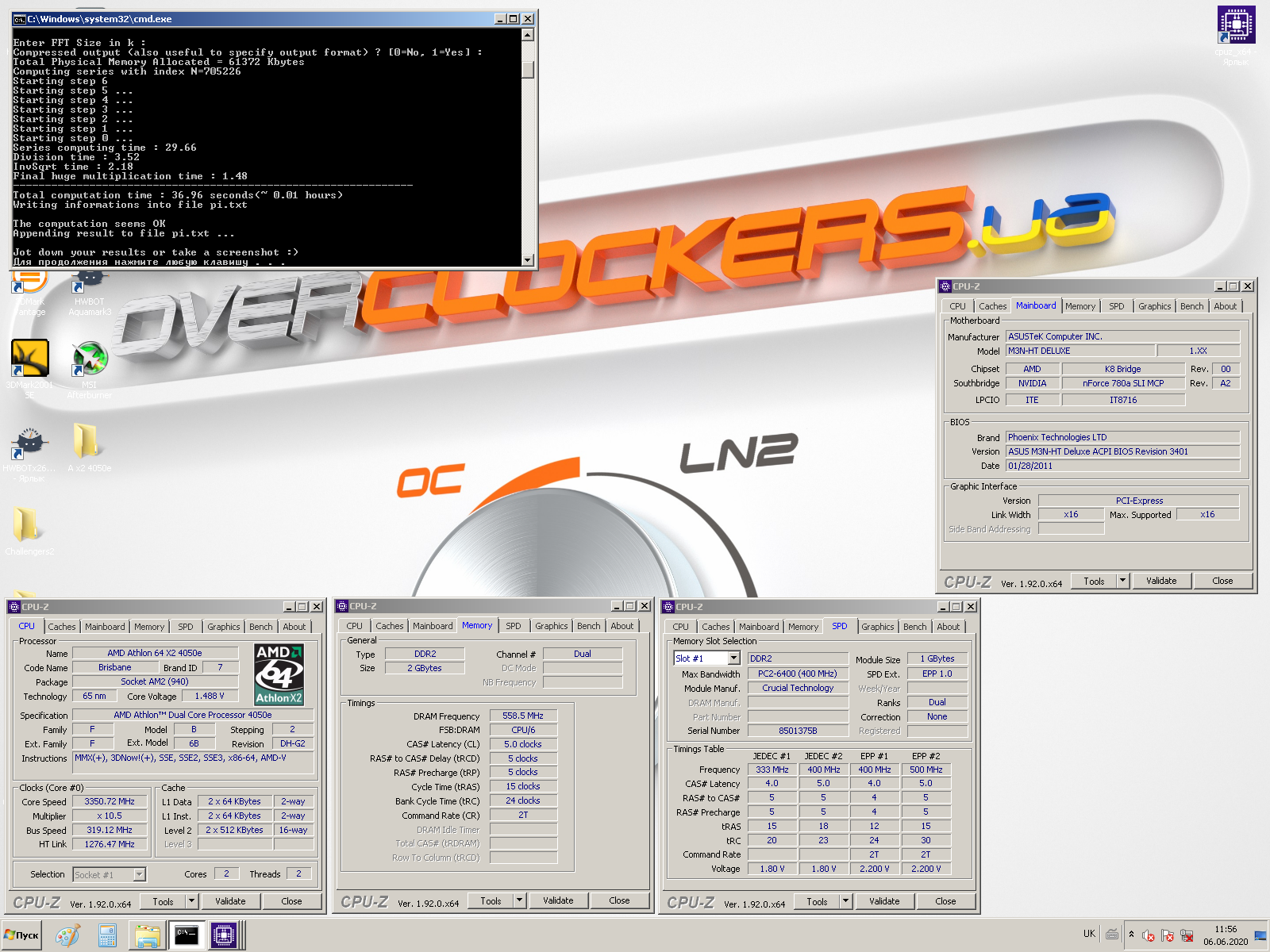Click Tools button in the CPU tab window
1270x952 pixels.
tap(163, 901)
